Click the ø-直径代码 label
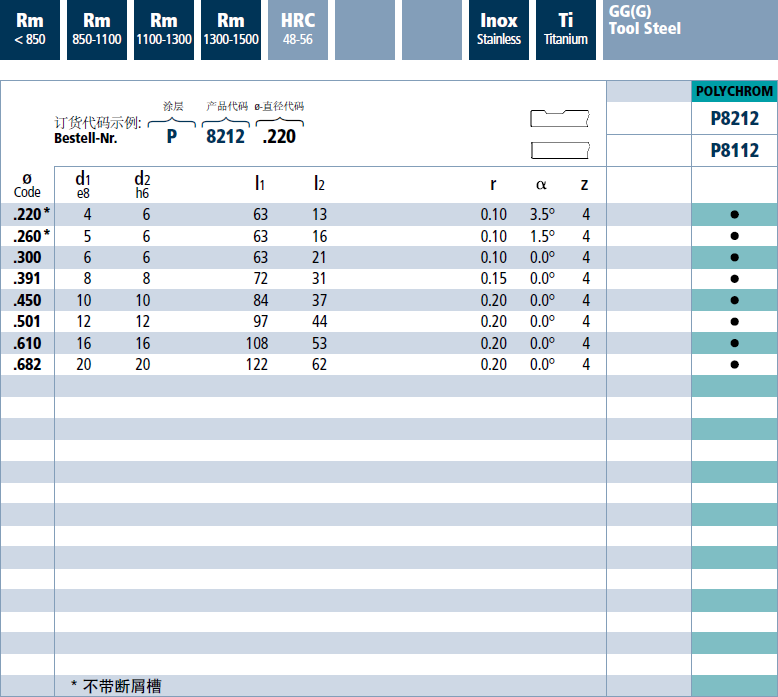Viewport: 778px width, 697px height. click(279, 106)
